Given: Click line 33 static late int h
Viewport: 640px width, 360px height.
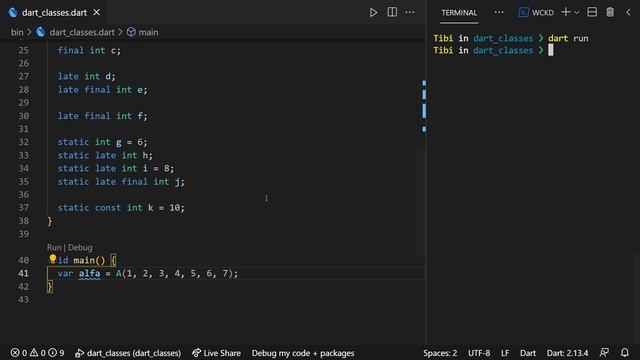Looking at the screenshot, I should click(x=105, y=156).
